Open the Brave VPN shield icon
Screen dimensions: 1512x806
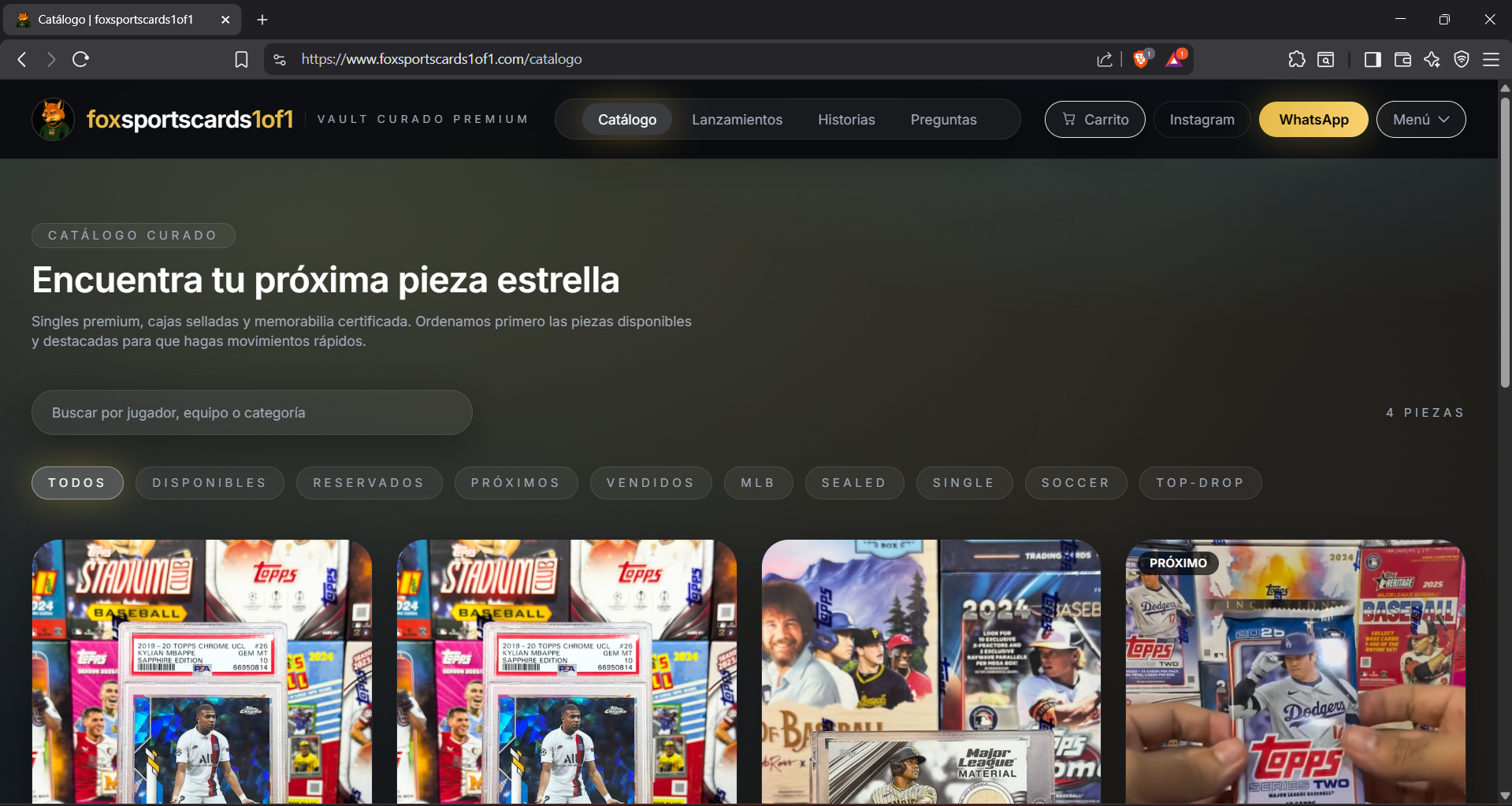pos(1462,59)
